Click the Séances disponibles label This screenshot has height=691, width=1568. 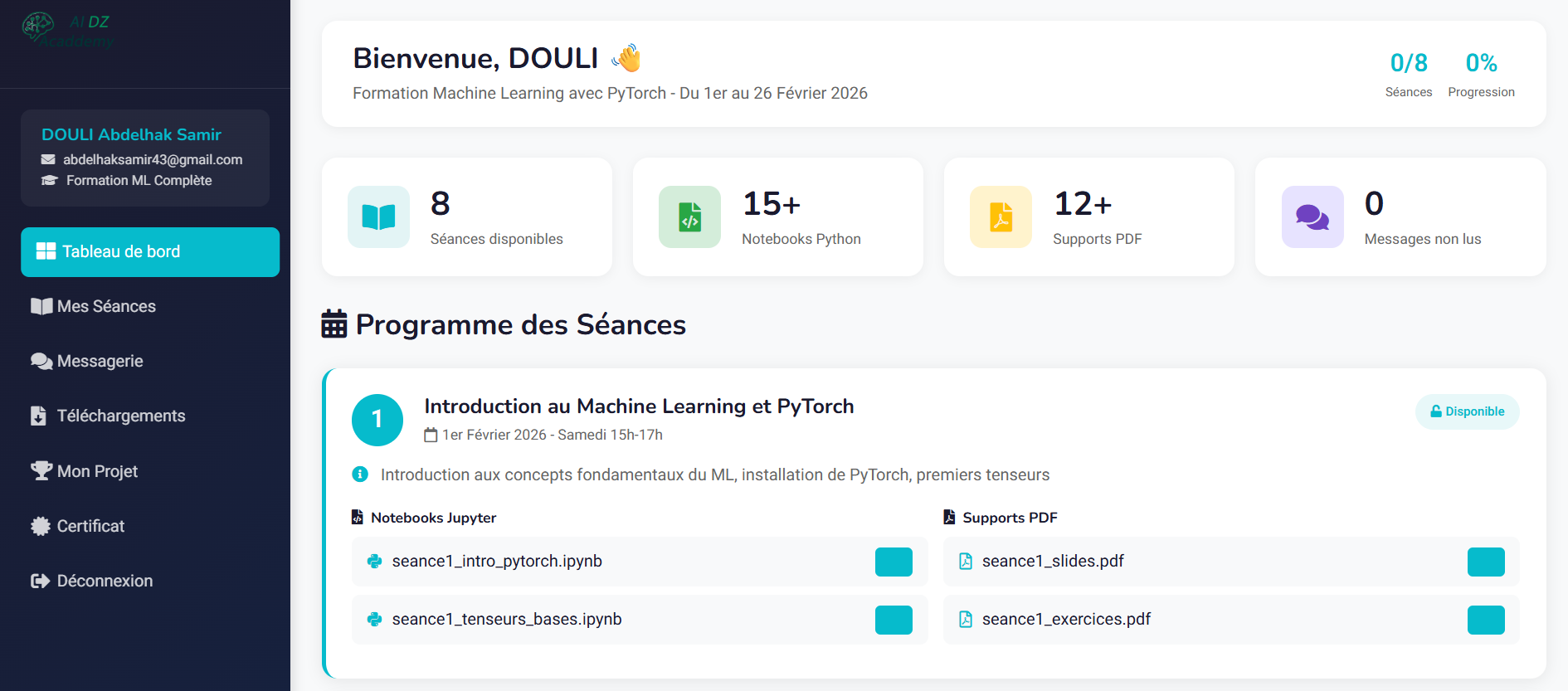496,239
